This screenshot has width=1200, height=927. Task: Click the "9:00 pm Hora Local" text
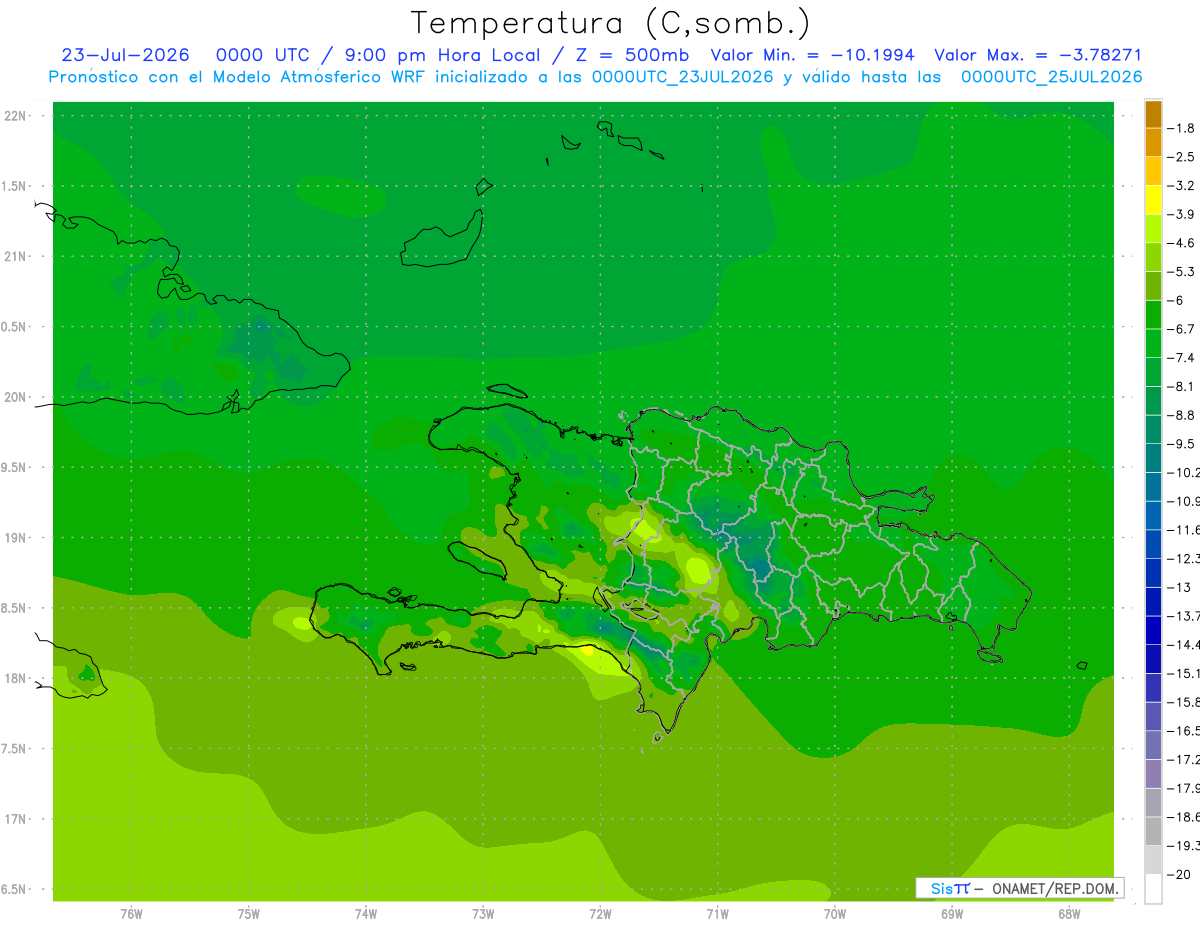[443, 55]
